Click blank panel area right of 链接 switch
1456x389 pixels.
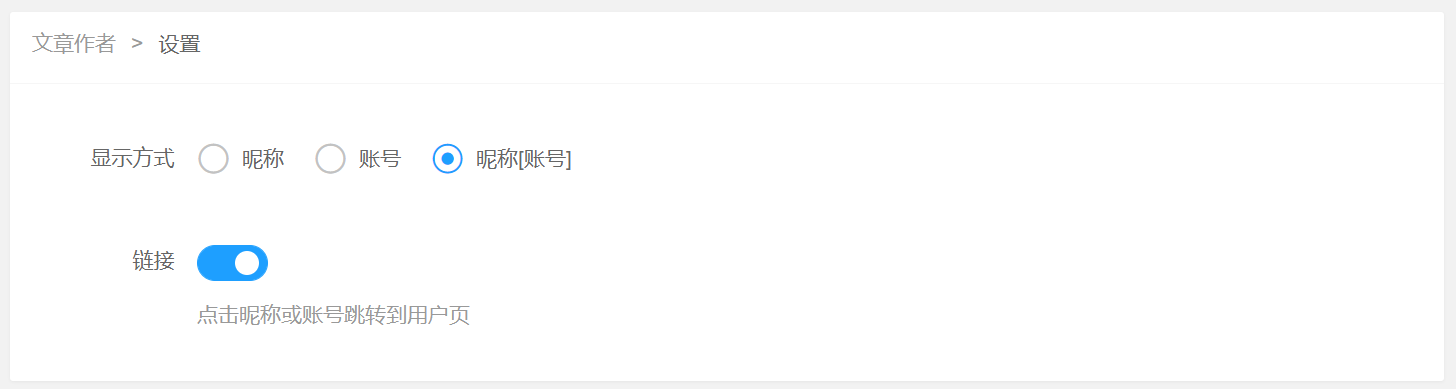[850, 263]
